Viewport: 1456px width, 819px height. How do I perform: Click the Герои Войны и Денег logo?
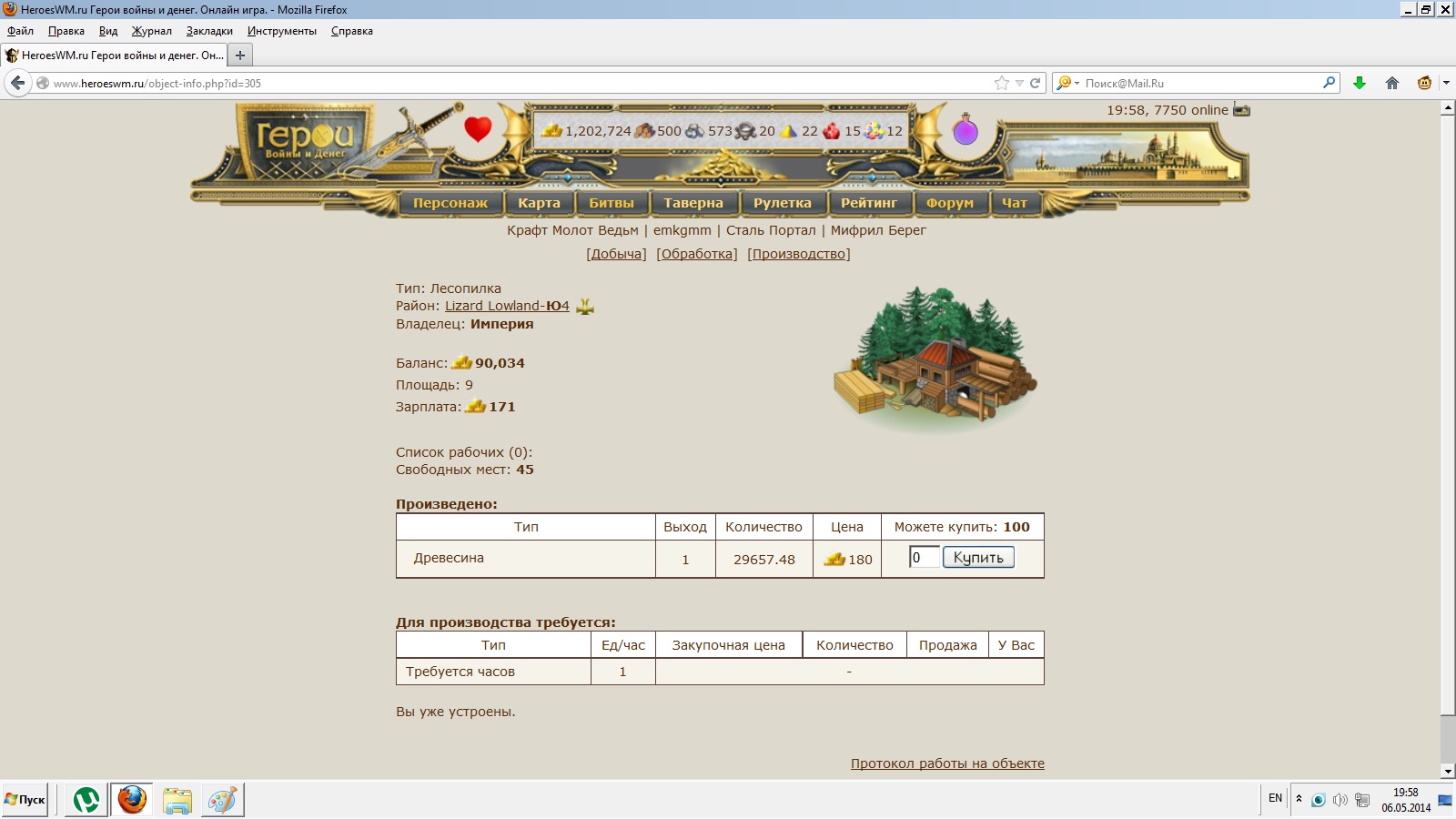(x=305, y=141)
